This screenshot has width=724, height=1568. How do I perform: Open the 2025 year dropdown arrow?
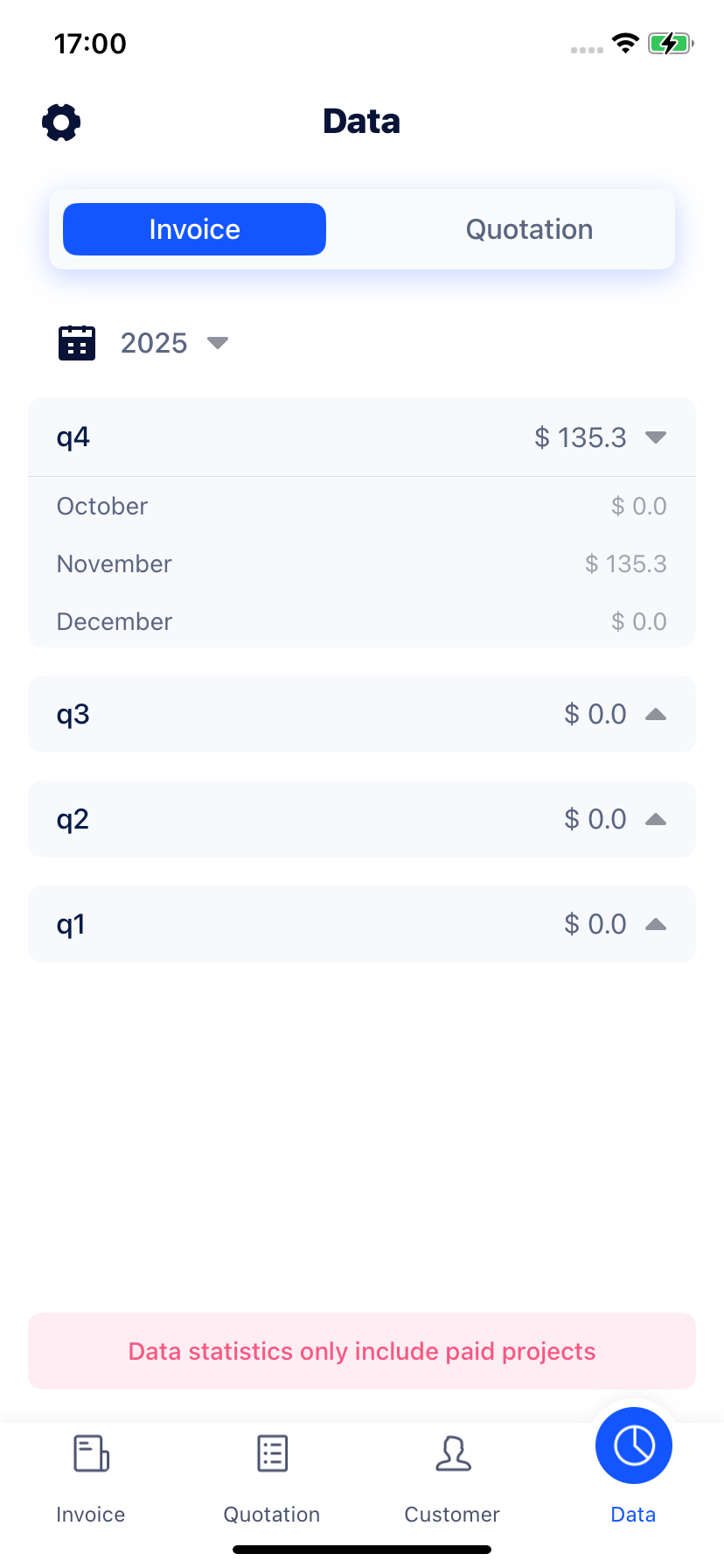click(218, 343)
